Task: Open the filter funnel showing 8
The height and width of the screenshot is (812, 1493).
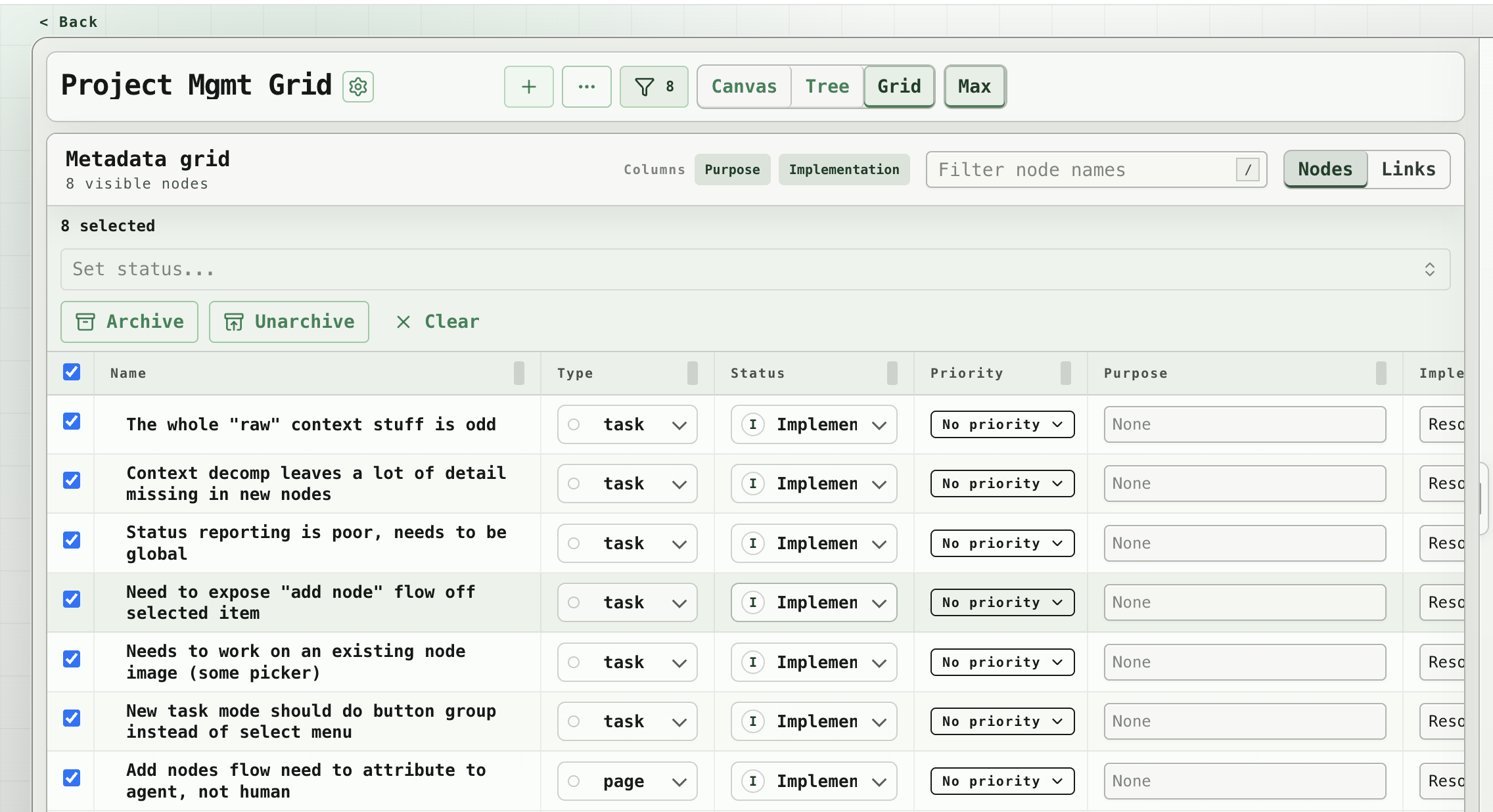Action: pos(654,87)
